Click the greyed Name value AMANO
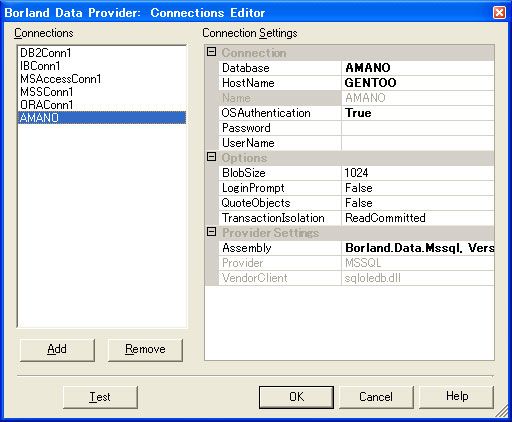 click(x=418, y=98)
